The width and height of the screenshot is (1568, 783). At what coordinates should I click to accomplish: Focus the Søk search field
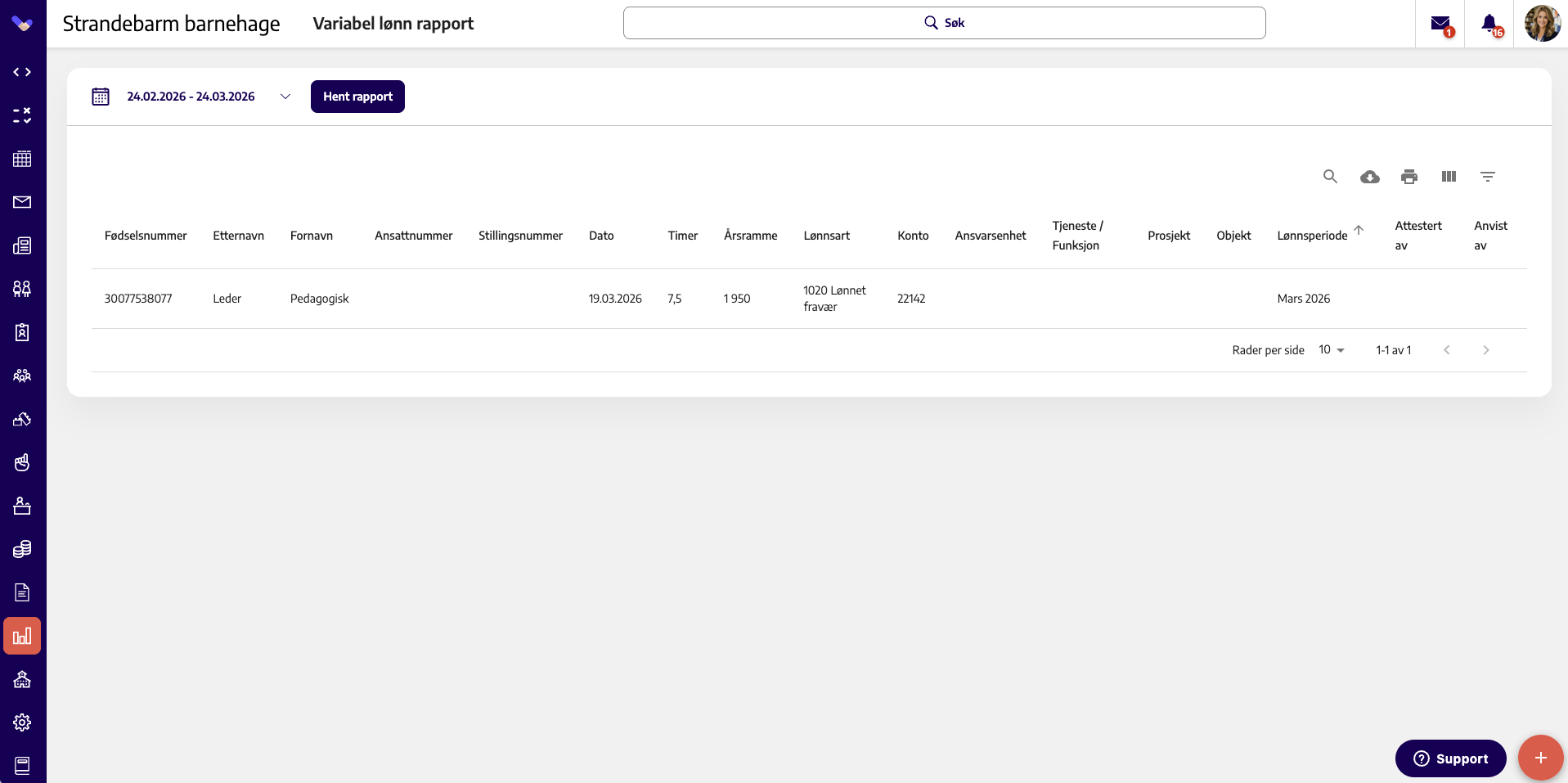(945, 23)
